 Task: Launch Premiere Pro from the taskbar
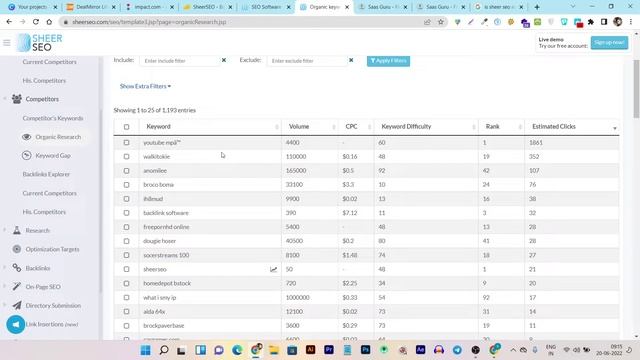tap(329, 350)
